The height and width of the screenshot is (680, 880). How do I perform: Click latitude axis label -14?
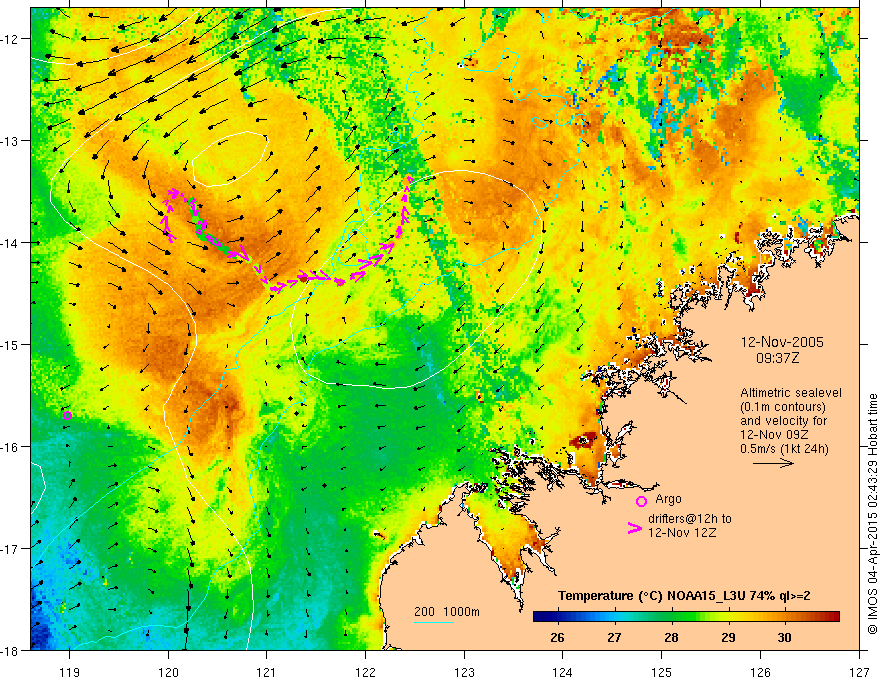click(11, 242)
